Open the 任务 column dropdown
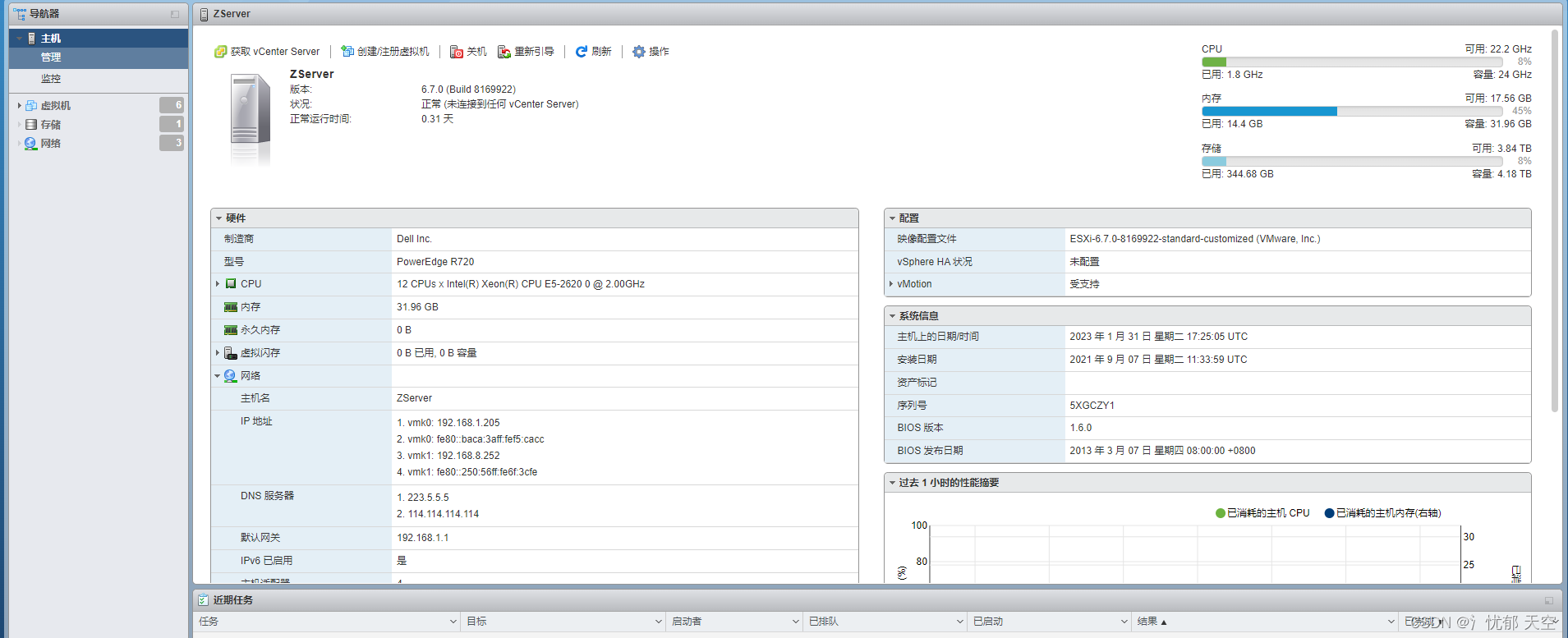This screenshot has height=638, width=1568. (x=453, y=622)
